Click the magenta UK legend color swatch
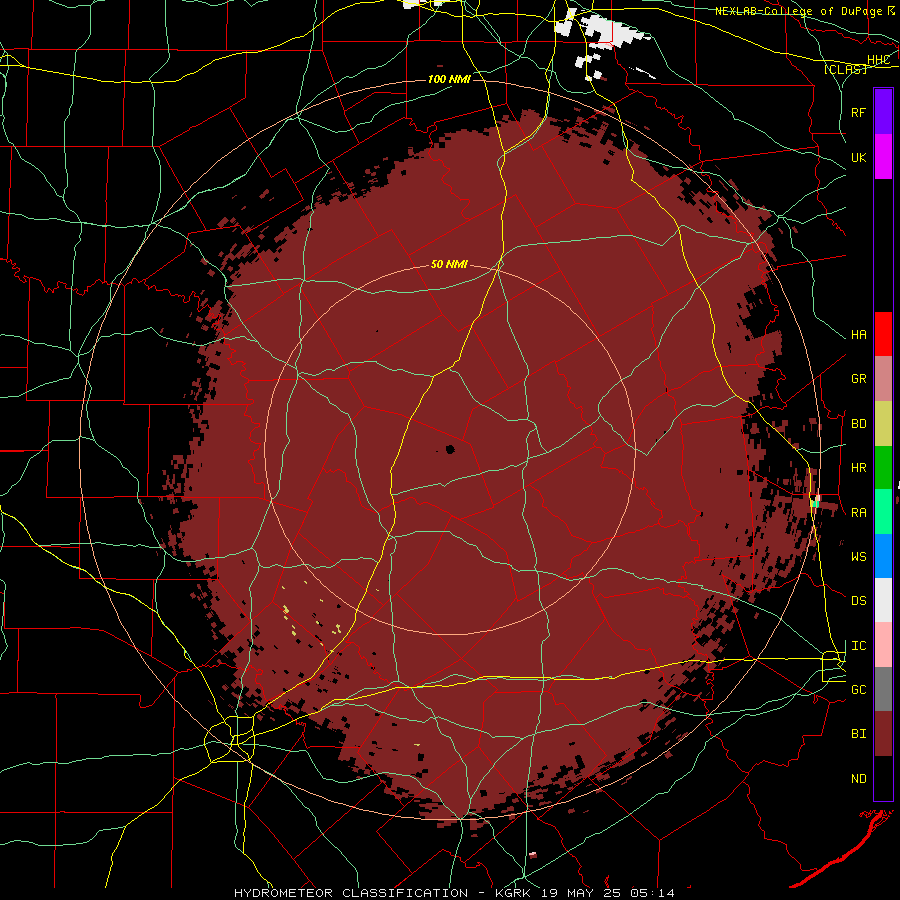Viewport: 900px width, 900px height. [x=883, y=157]
